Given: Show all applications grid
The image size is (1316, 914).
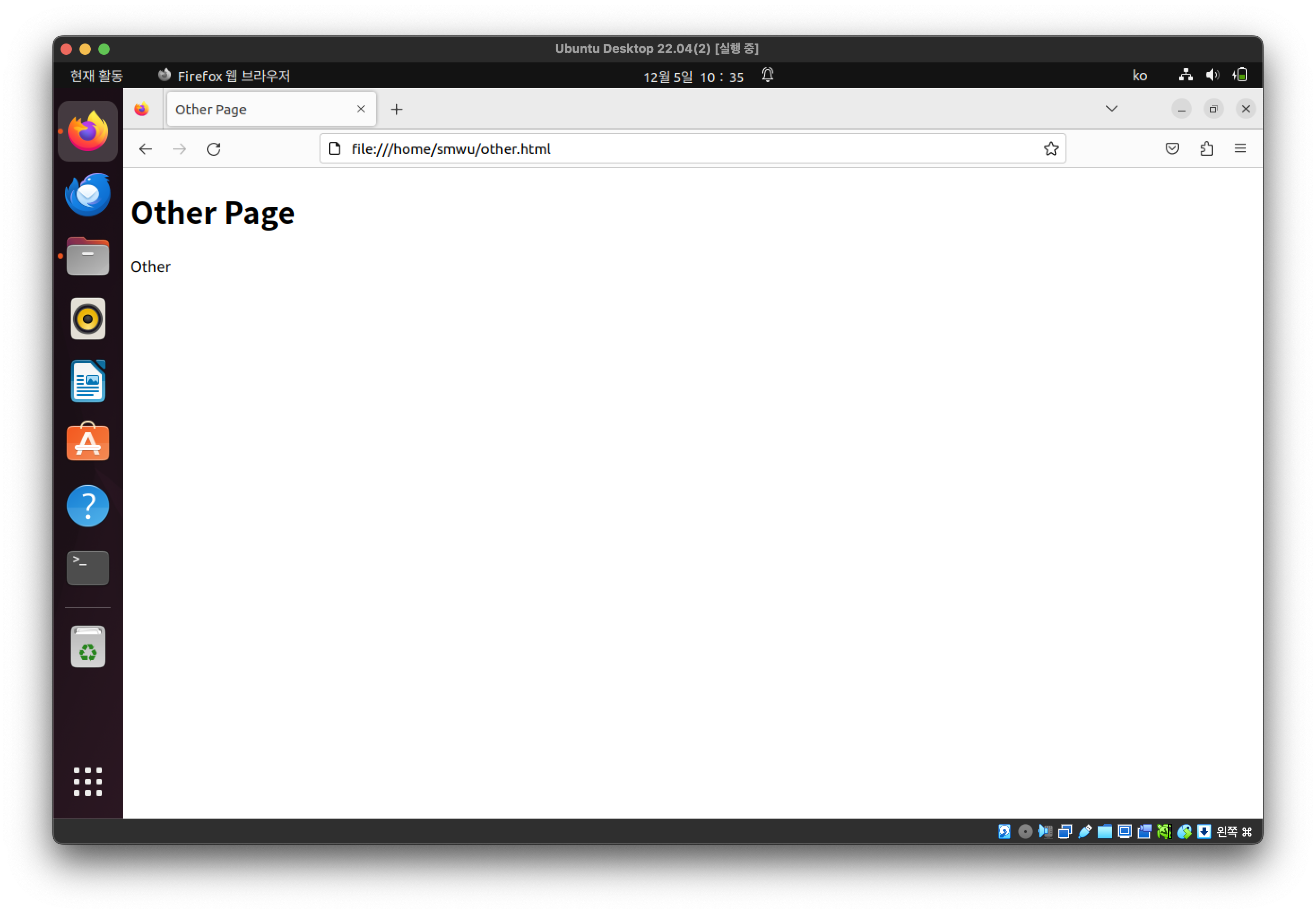Looking at the screenshot, I should tap(87, 781).
